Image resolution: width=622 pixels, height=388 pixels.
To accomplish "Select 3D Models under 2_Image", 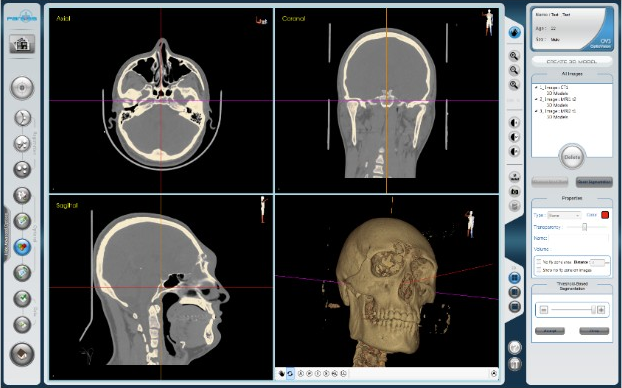I will (x=557, y=105).
